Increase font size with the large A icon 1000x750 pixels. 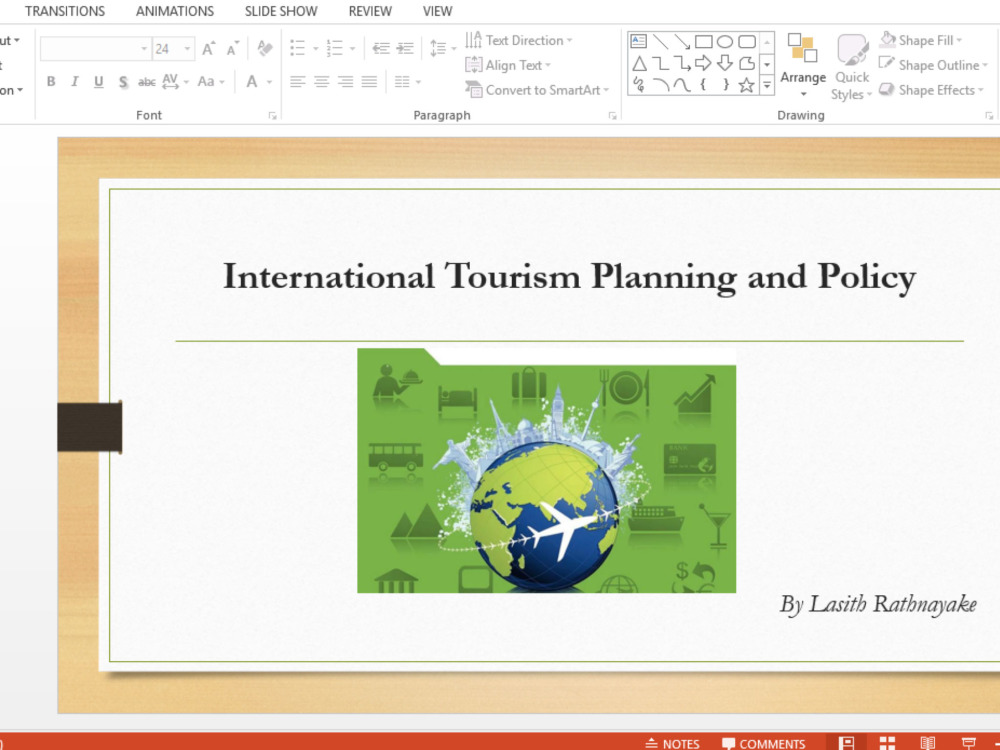(209, 48)
